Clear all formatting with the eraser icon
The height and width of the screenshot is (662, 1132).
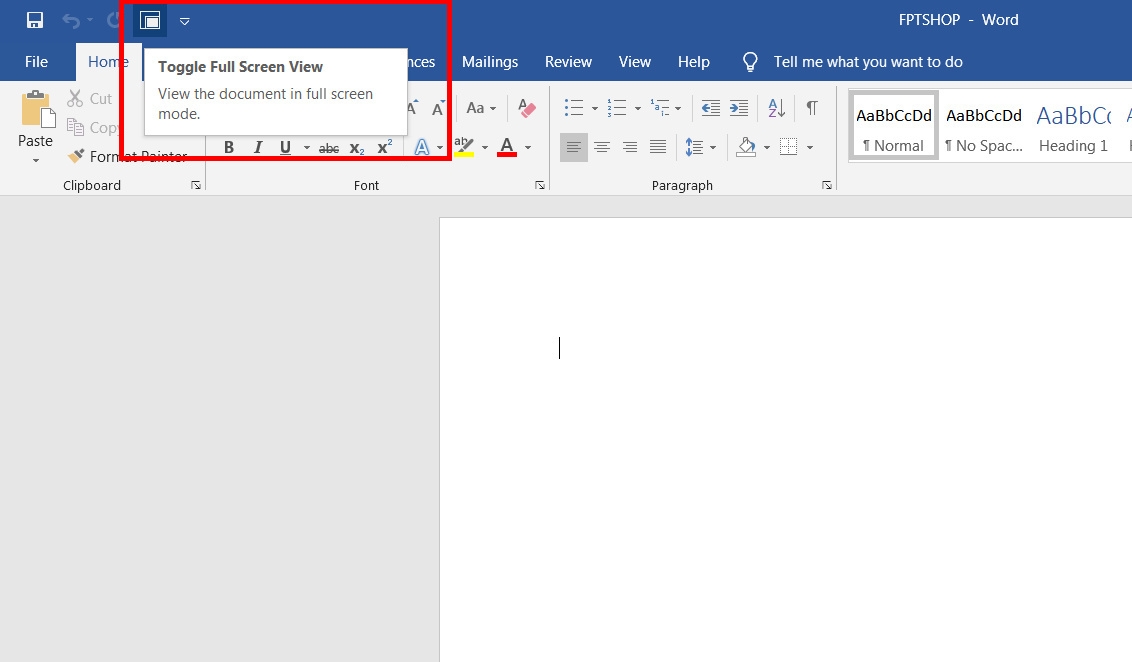tap(526, 108)
